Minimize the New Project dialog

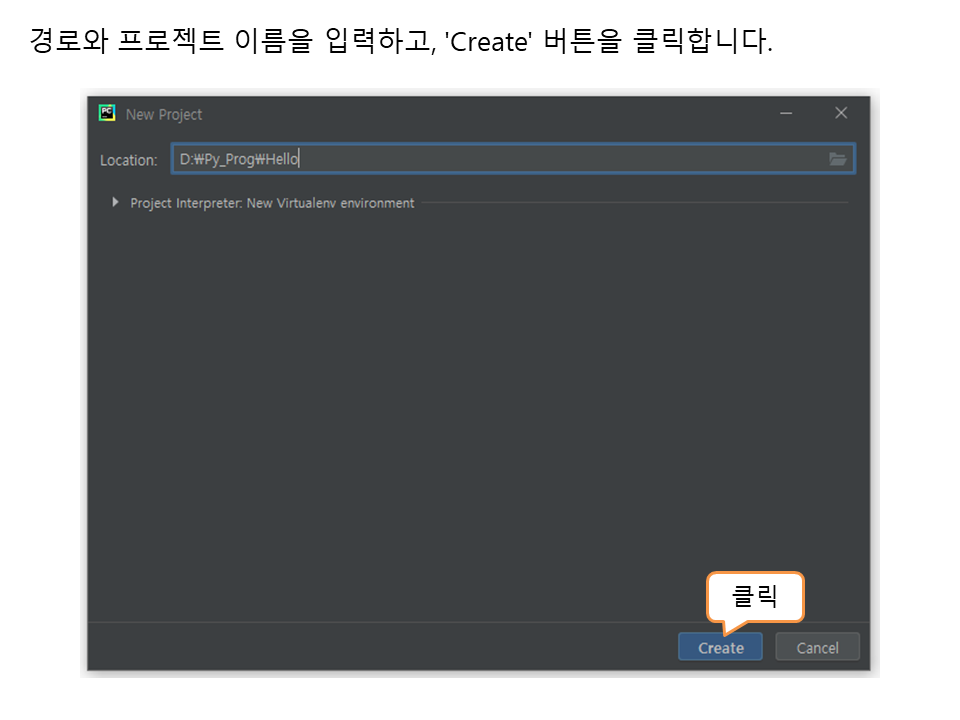point(787,114)
